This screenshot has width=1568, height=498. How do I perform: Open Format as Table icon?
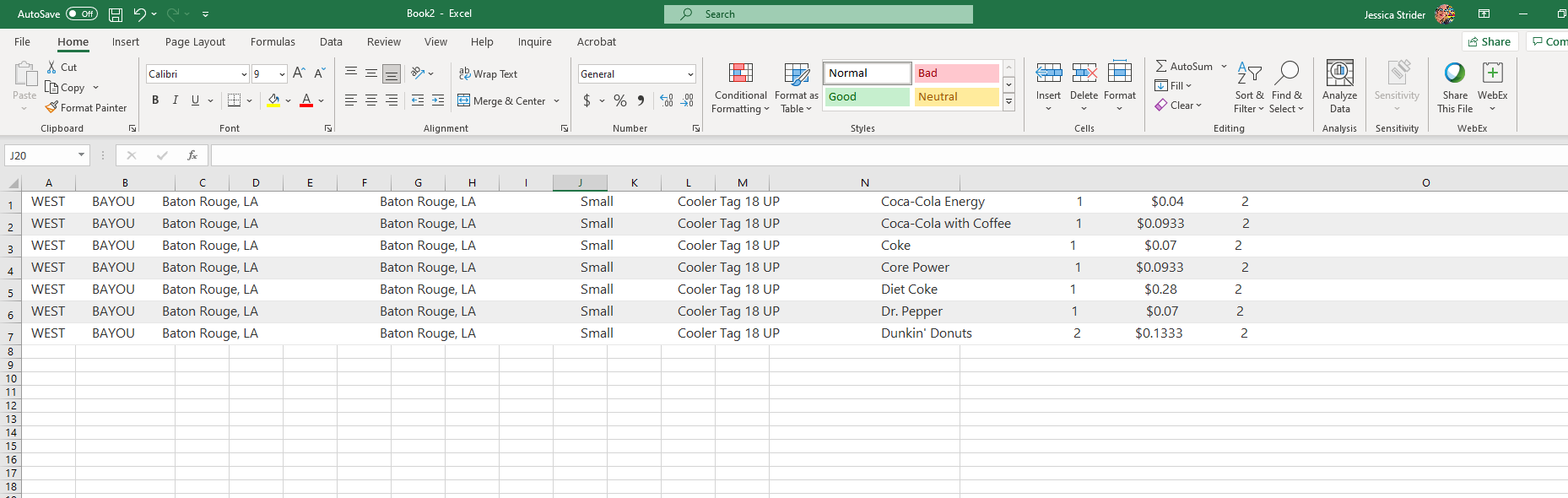point(797,73)
